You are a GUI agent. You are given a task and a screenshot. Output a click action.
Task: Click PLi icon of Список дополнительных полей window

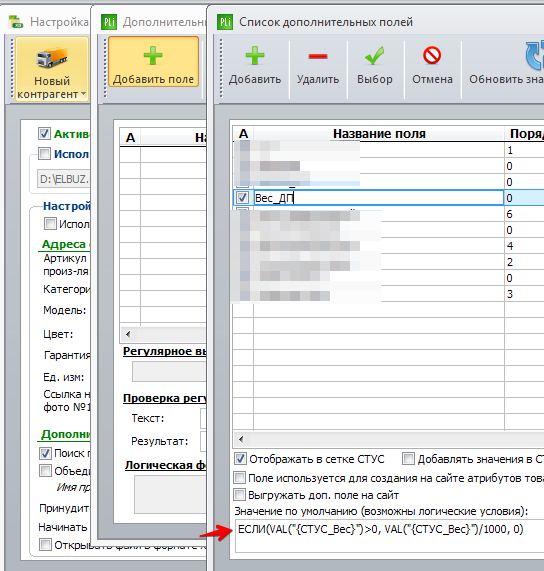pos(225,22)
